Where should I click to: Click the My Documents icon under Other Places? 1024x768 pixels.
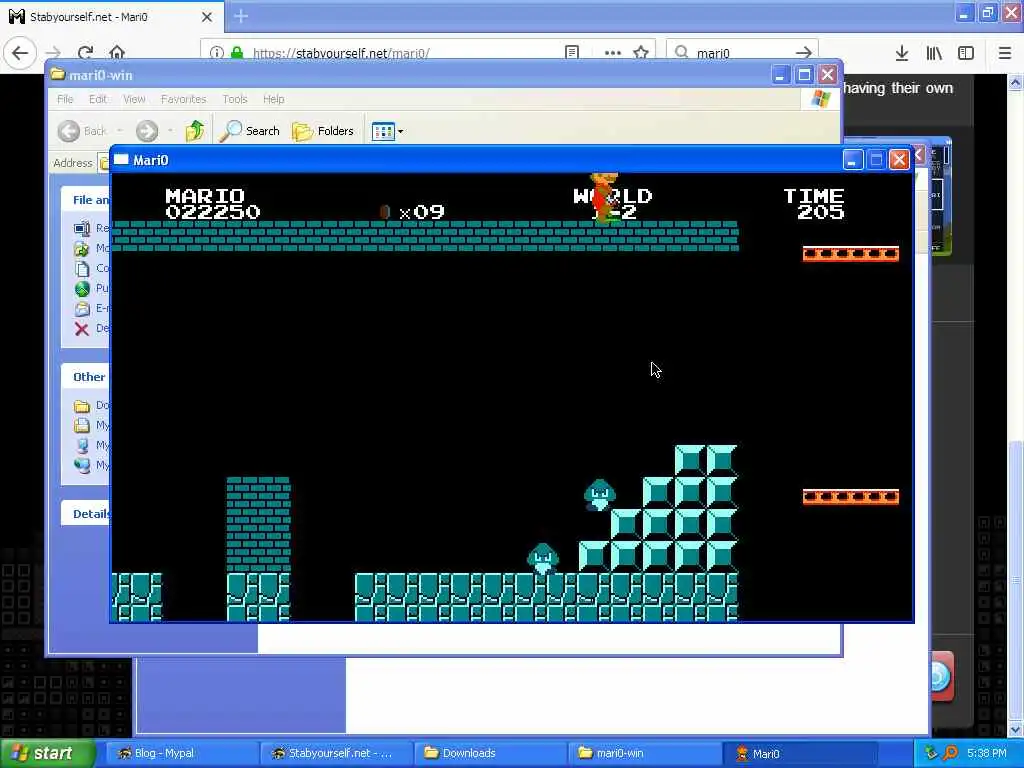pyautogui.click(x=82, y=426)
